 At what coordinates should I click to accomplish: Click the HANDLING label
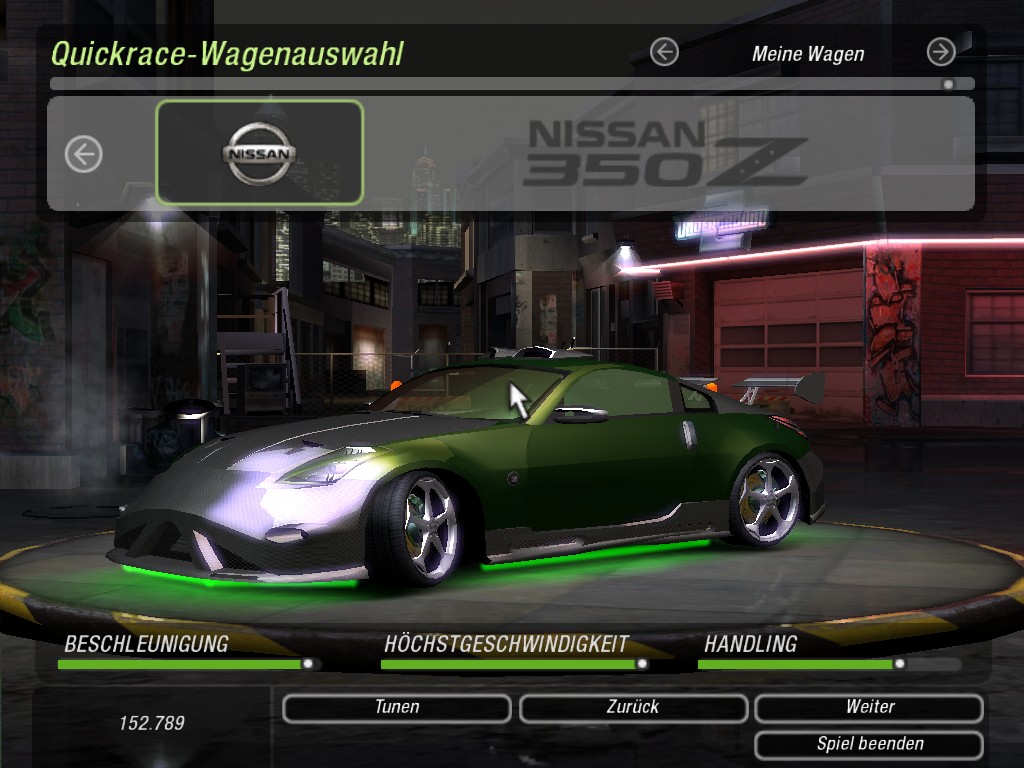[750, 645]
